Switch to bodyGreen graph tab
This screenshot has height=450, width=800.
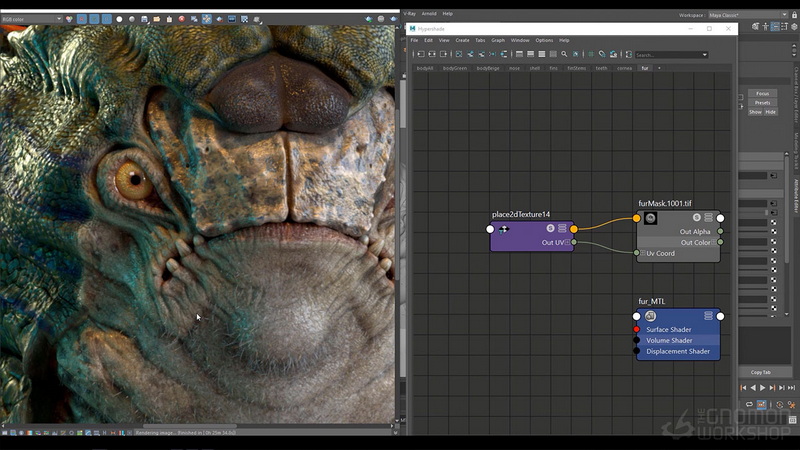[455, 68]
